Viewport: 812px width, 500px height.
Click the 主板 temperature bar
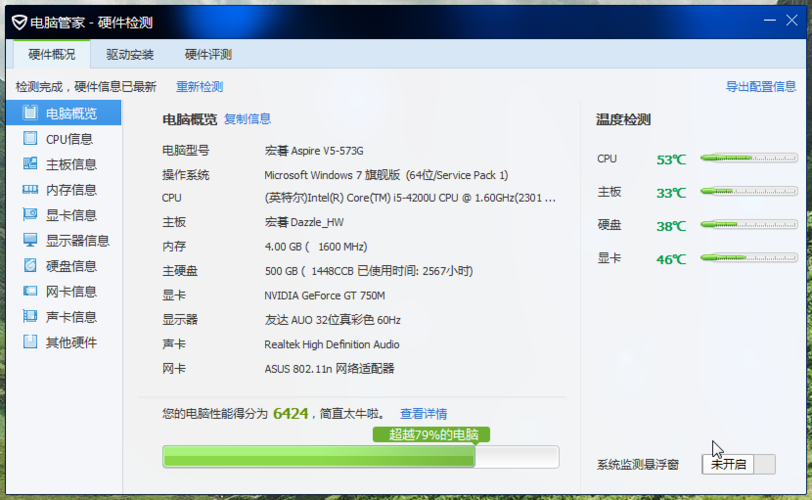pos(749,191)
